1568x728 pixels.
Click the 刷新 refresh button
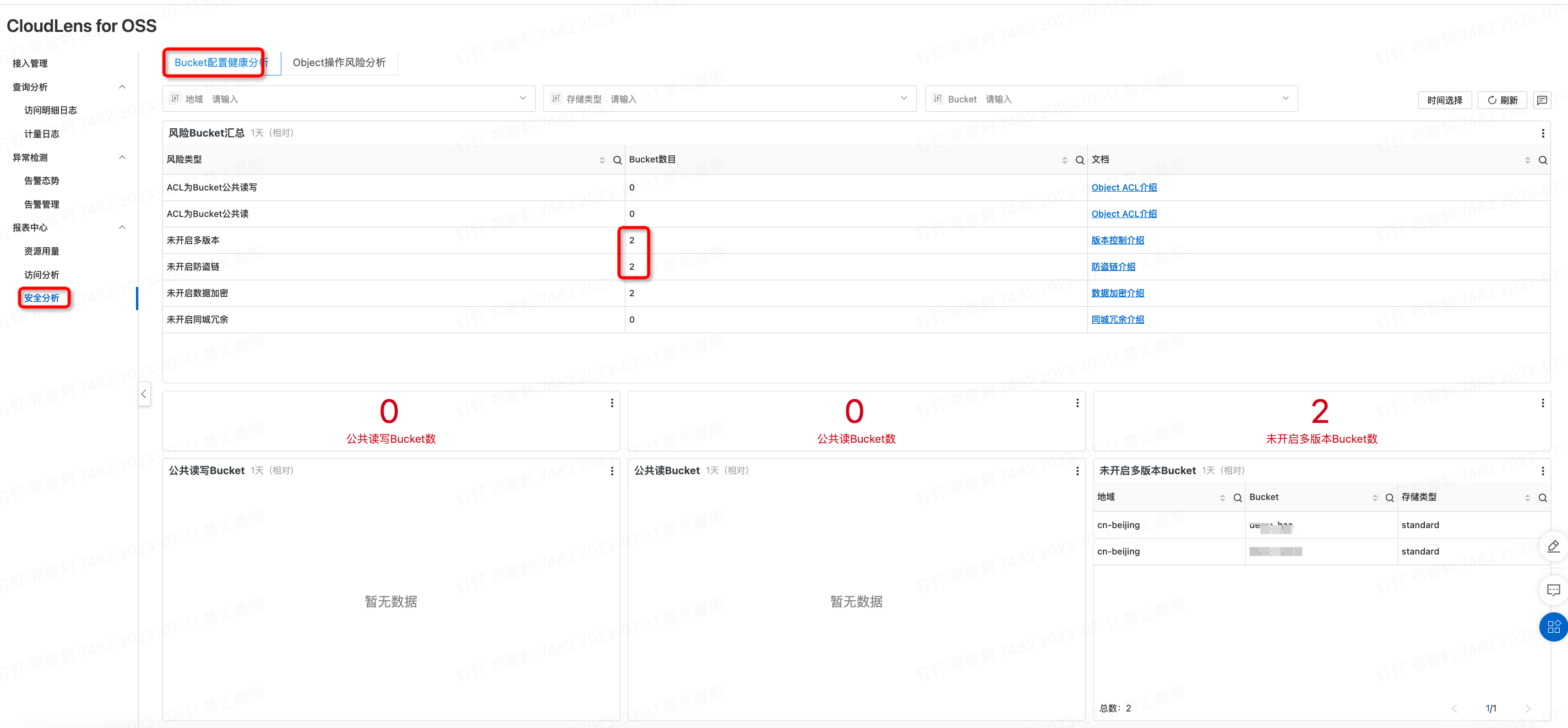[1502, 100]
